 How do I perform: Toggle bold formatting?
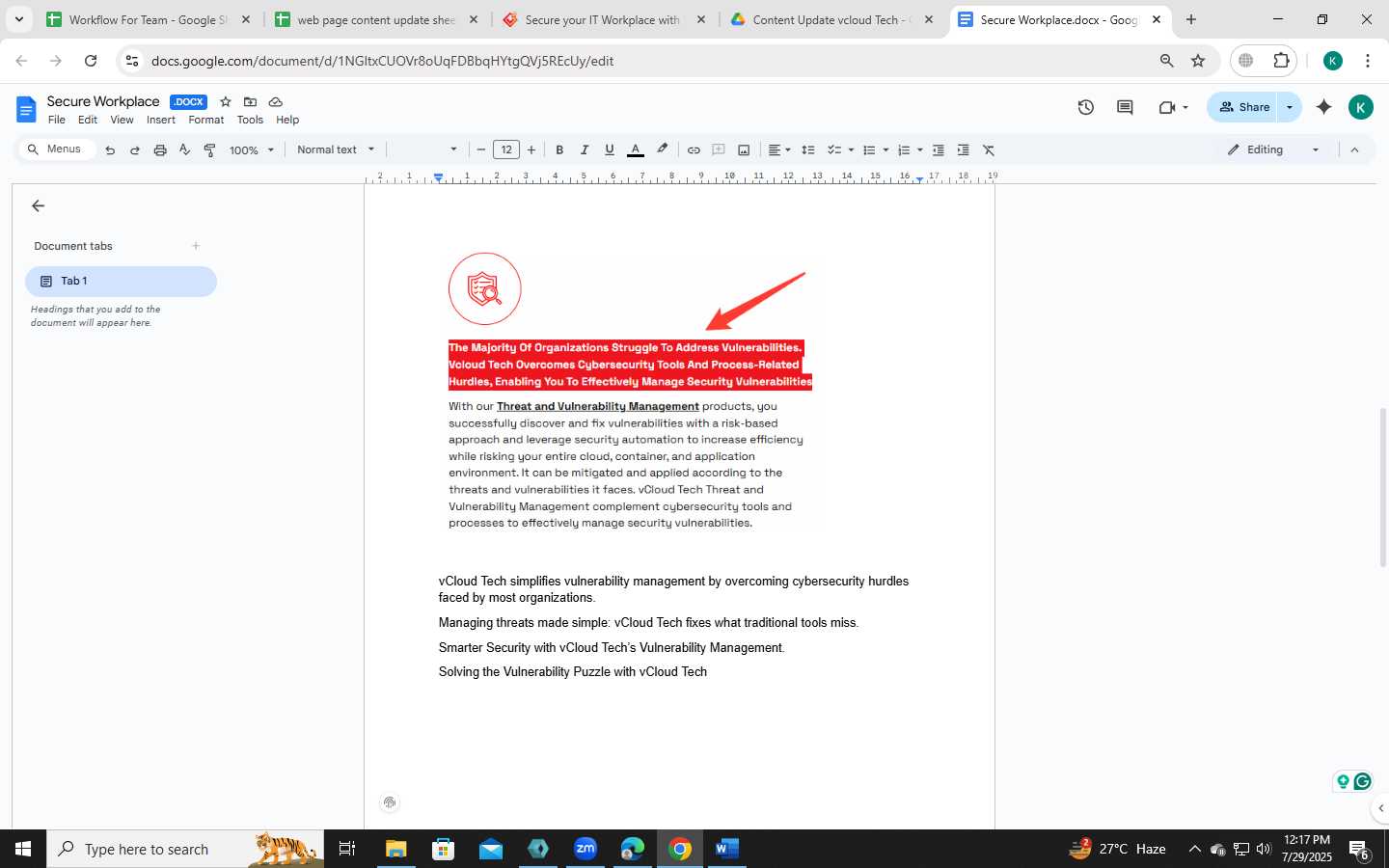click(559, 149)
